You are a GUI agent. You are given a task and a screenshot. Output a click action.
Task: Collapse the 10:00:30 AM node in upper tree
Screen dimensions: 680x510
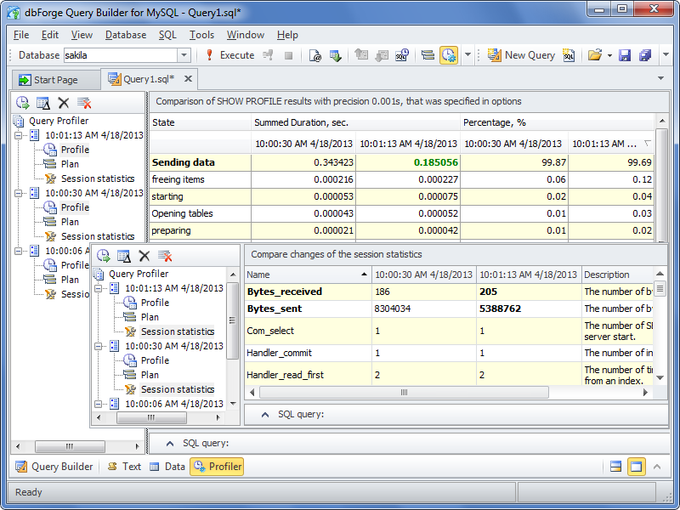(18, 193)
